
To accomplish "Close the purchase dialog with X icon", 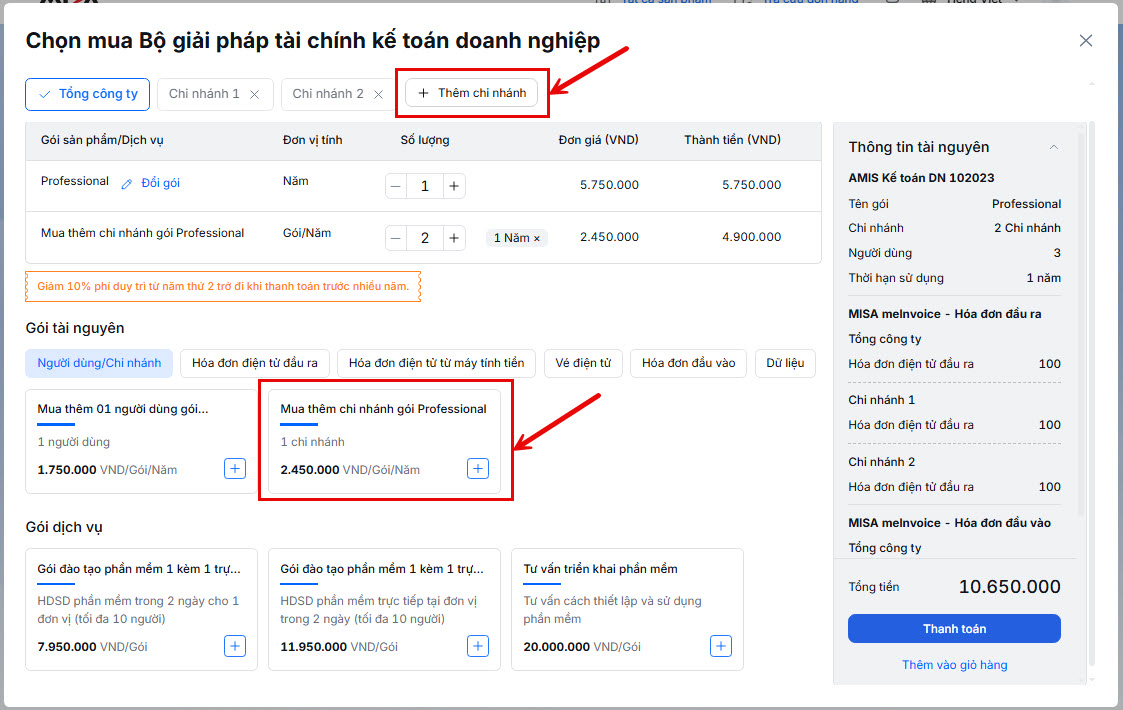I will pos(1086,41).
